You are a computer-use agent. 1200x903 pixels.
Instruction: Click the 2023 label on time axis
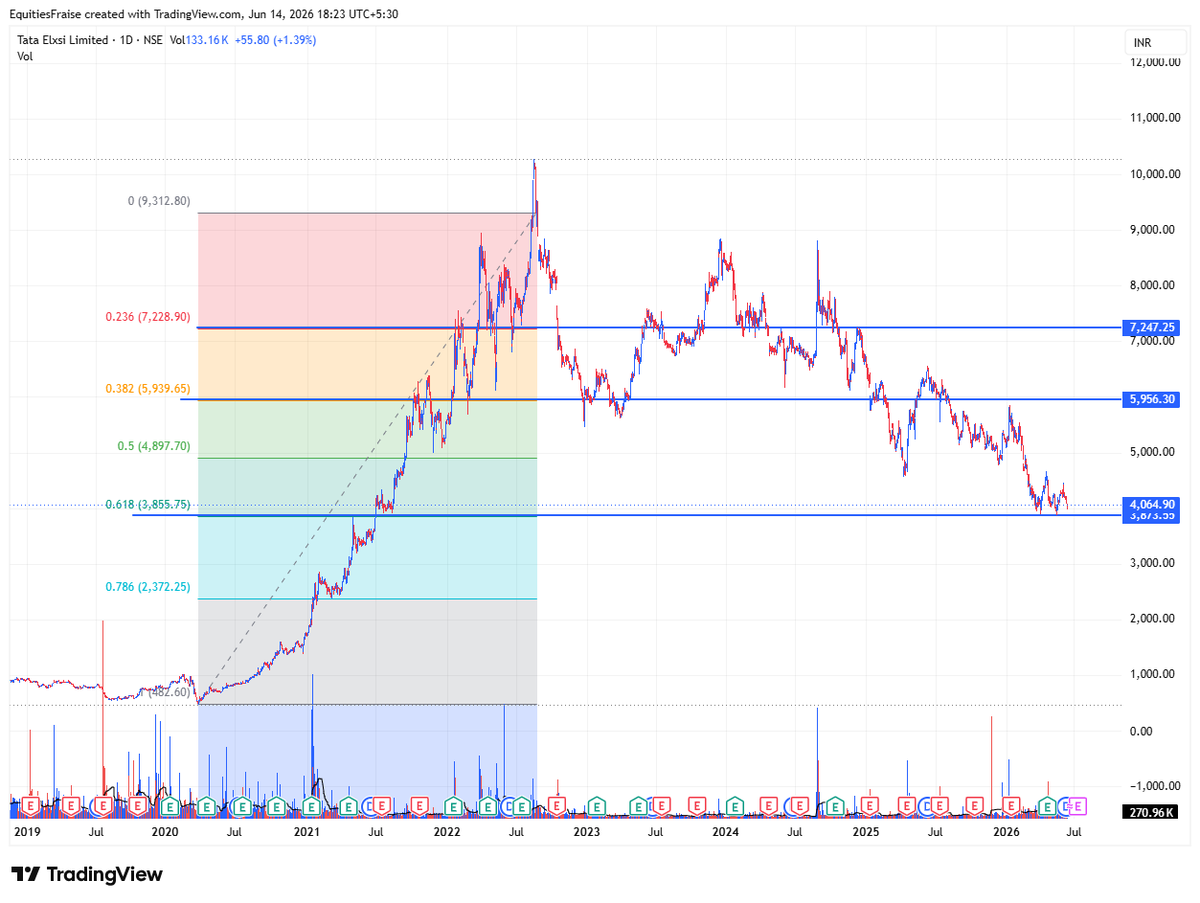(586, 831)
